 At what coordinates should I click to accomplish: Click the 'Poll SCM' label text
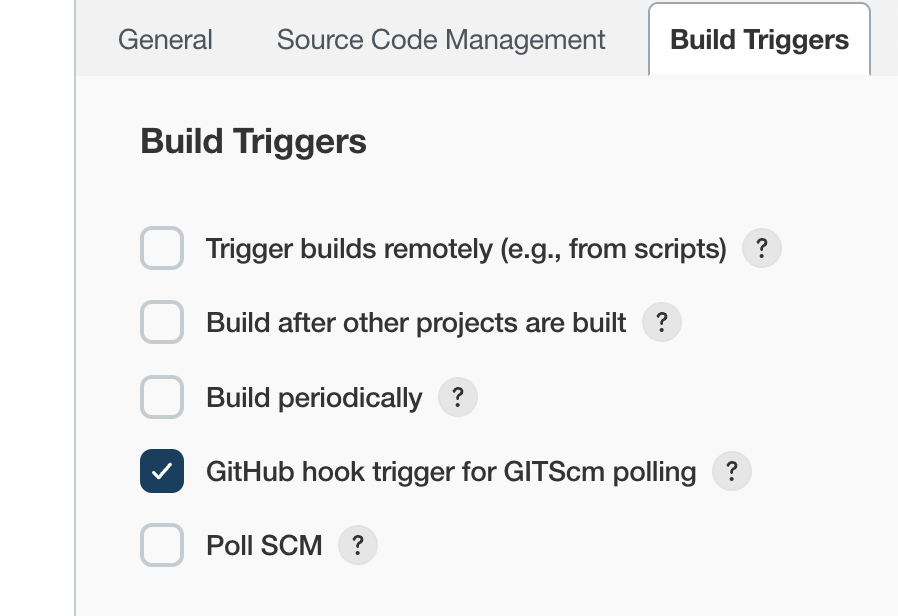click(264, 546)
